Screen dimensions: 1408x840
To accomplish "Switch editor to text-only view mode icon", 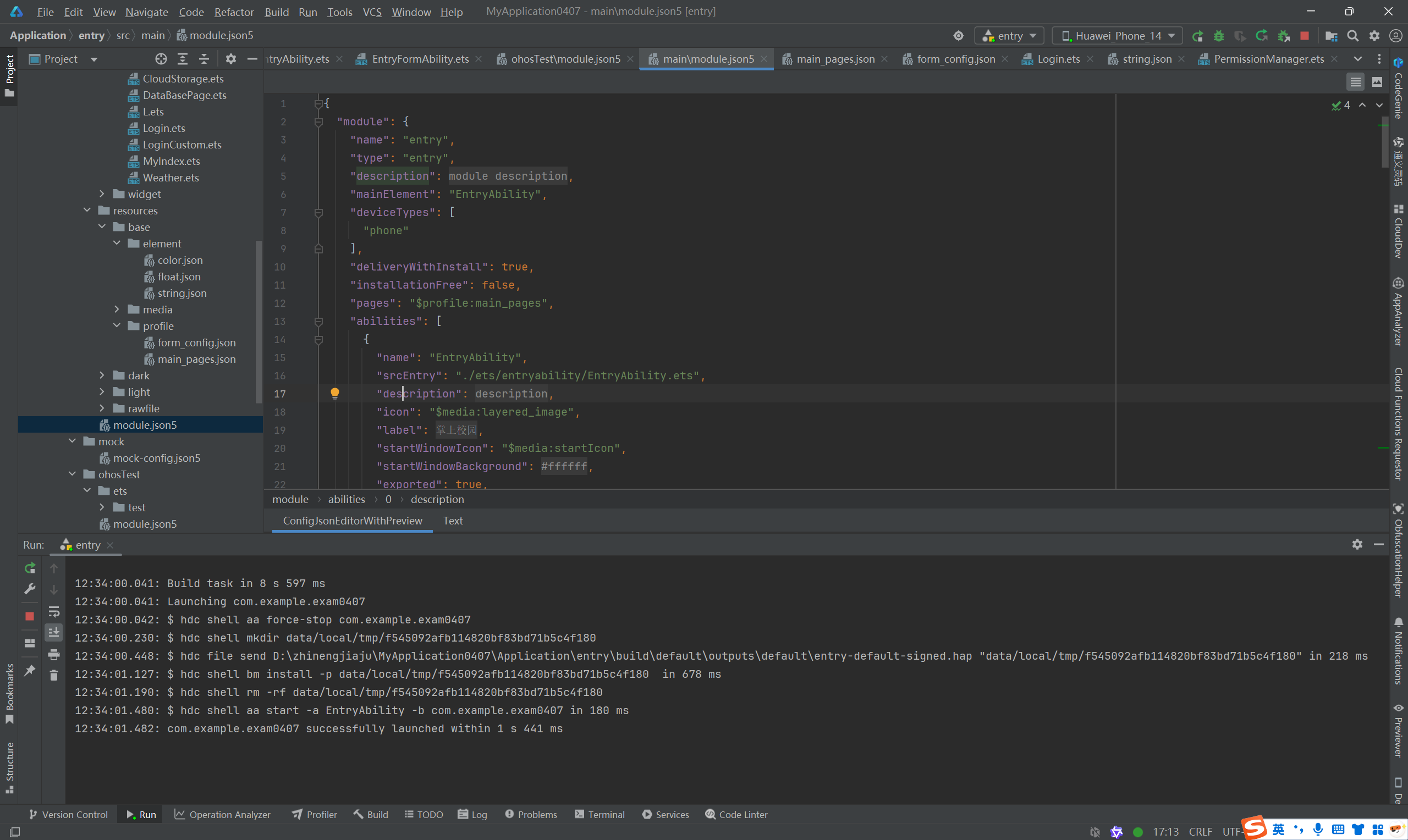I will coord(1355,82).
